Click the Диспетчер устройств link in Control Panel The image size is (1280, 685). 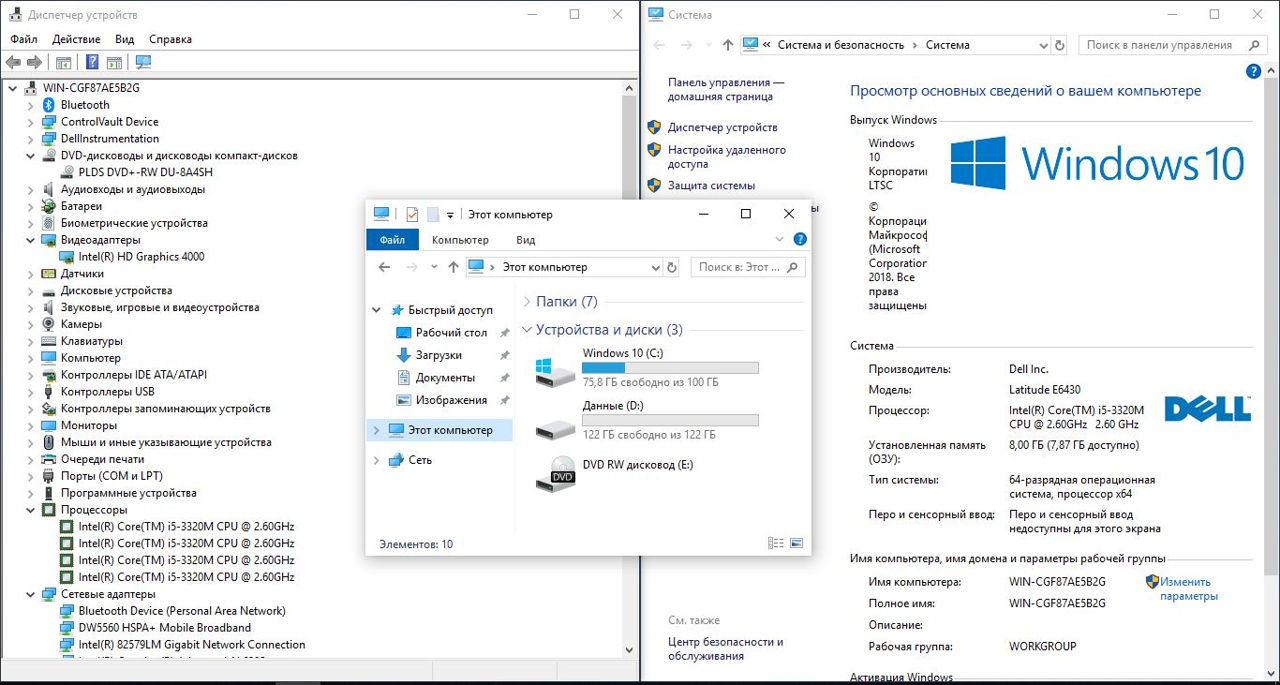[x=722, y=128]
